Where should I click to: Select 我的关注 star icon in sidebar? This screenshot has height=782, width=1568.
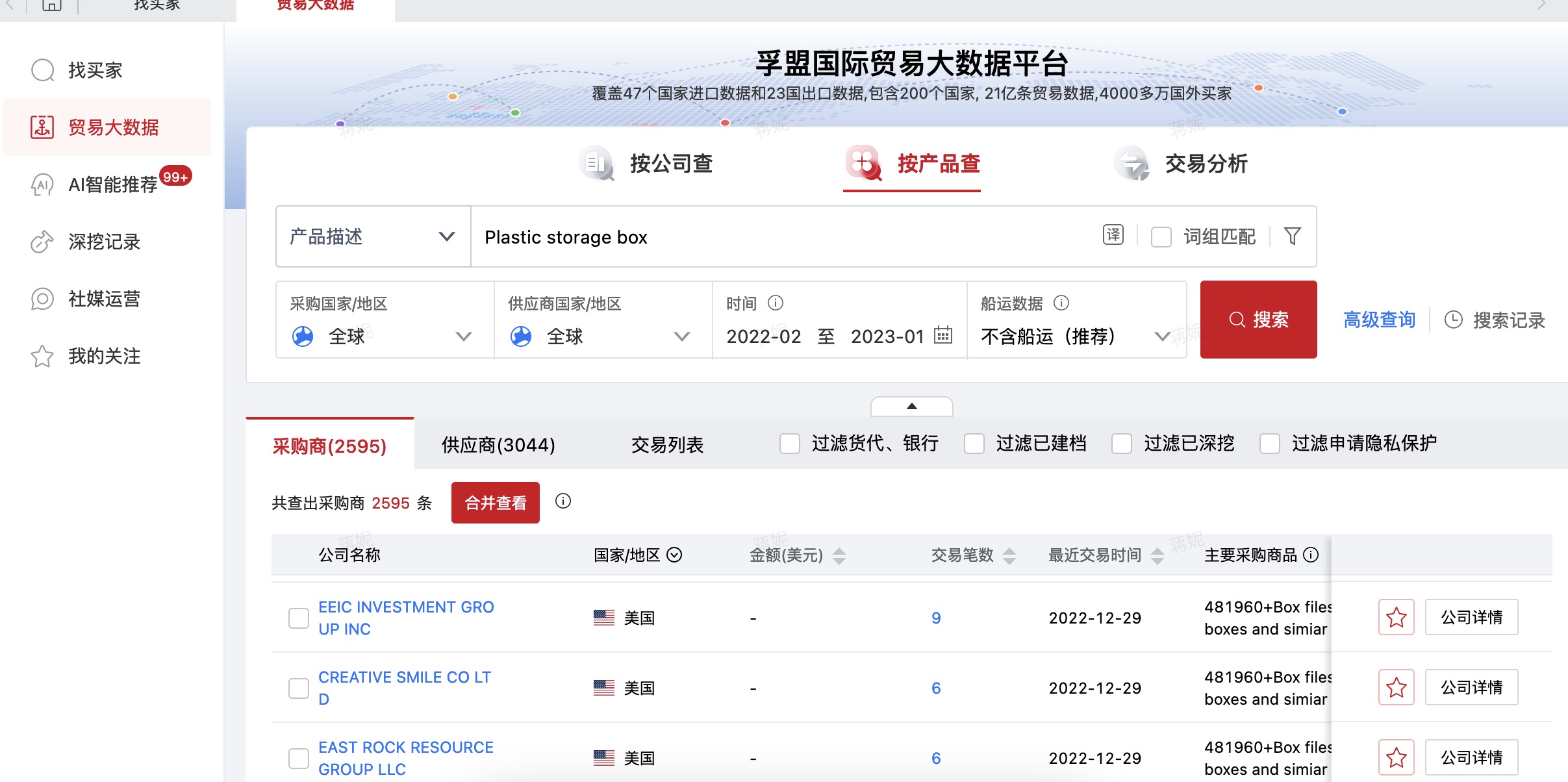tap(43, 356)
